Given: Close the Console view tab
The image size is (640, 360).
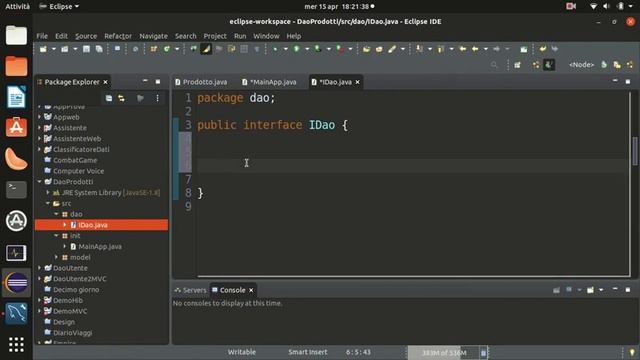Looking at the screenshot, I should tap(251, 290).
